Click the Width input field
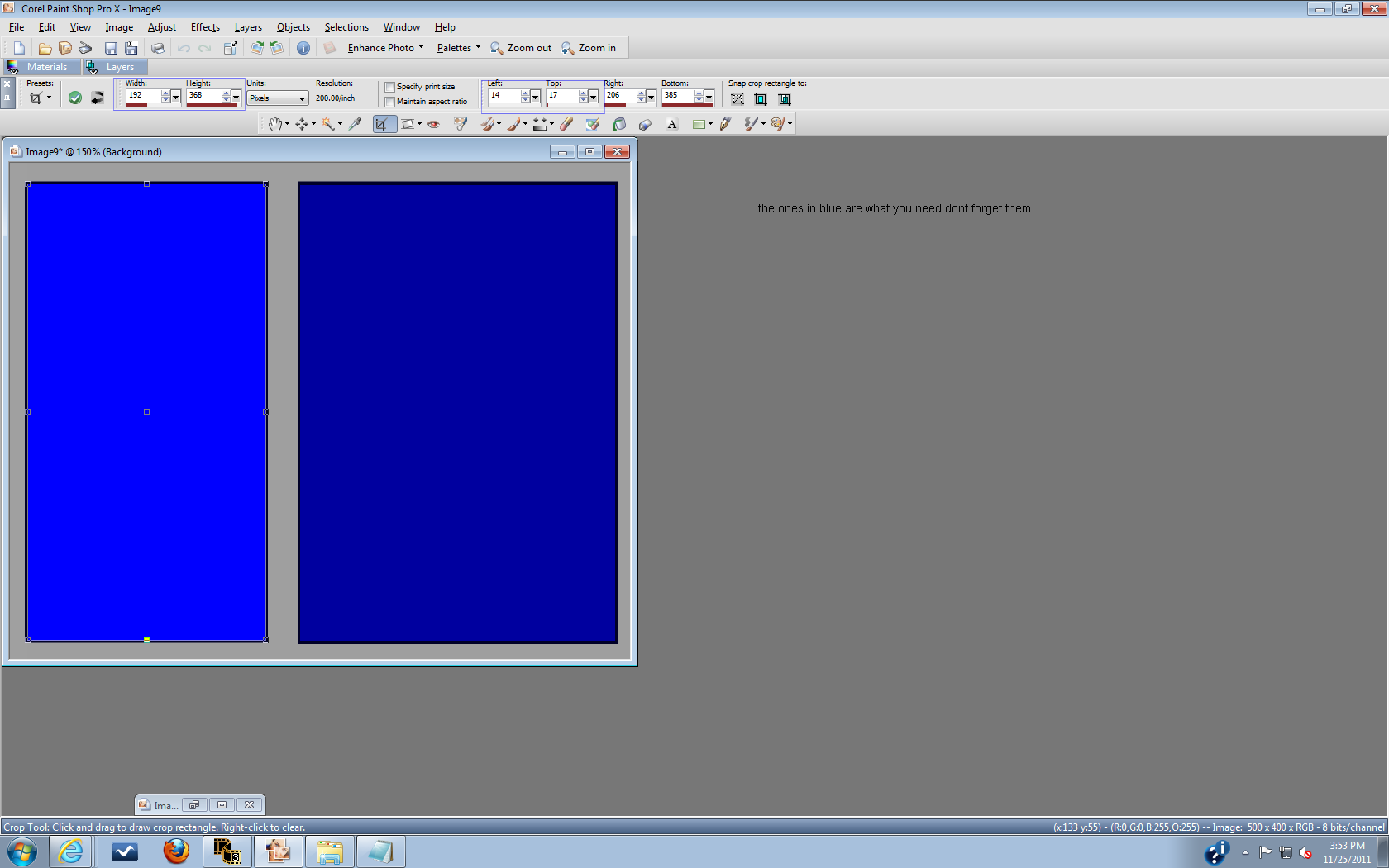The image size is (1389, 868). [x=143, y=96]
